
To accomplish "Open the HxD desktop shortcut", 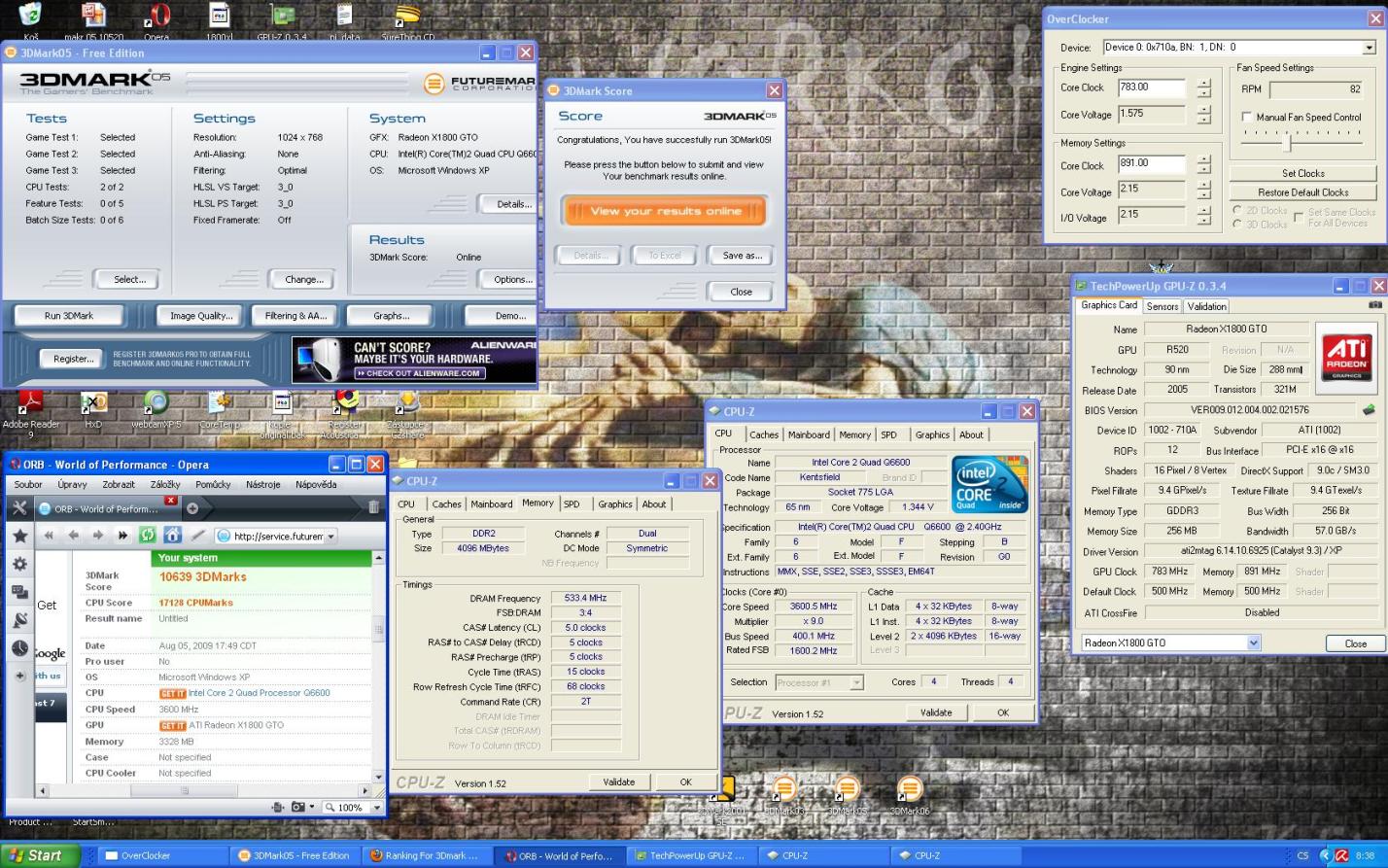I will pos(93,410).
